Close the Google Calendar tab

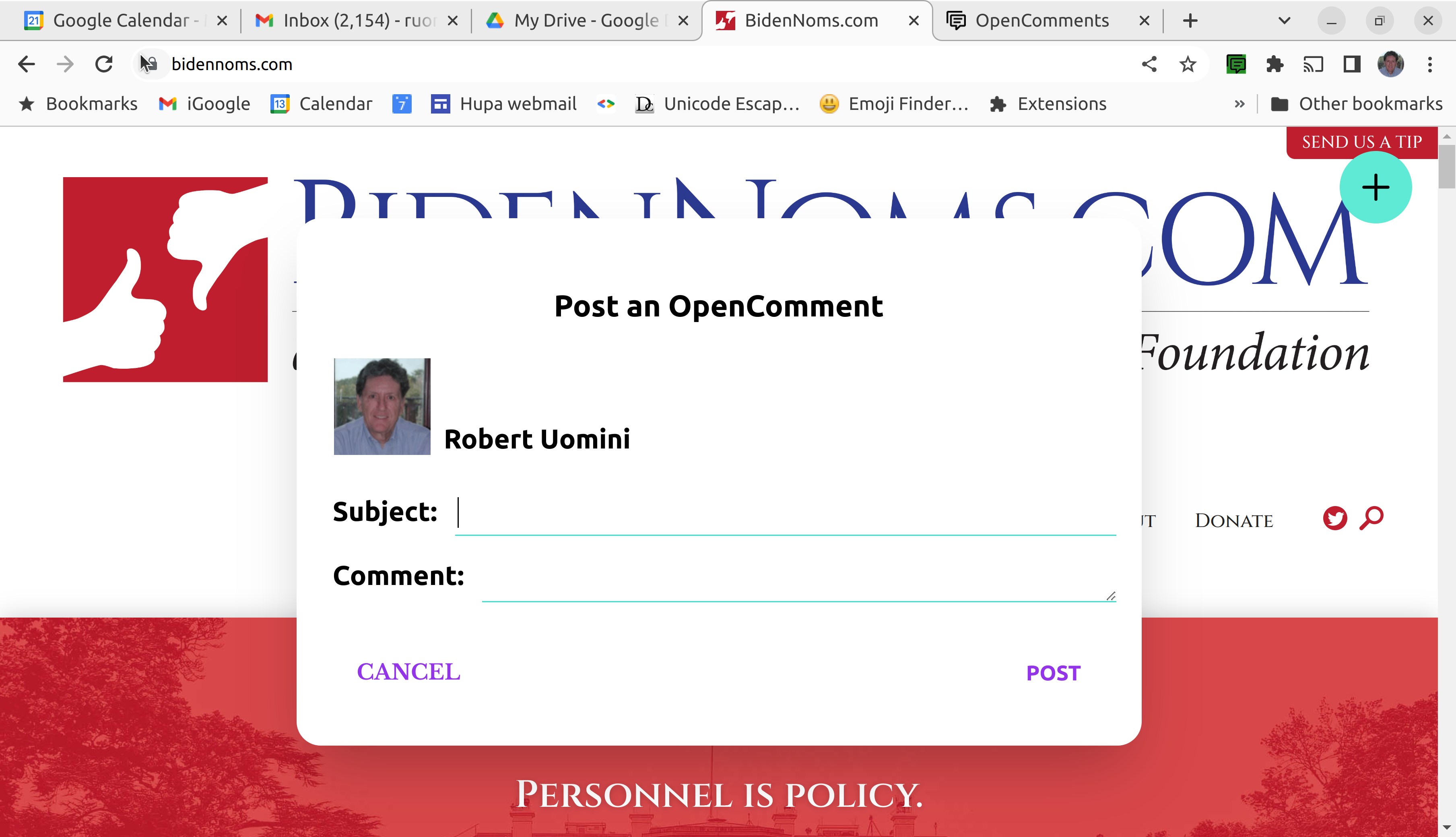(x=222, y=21)
